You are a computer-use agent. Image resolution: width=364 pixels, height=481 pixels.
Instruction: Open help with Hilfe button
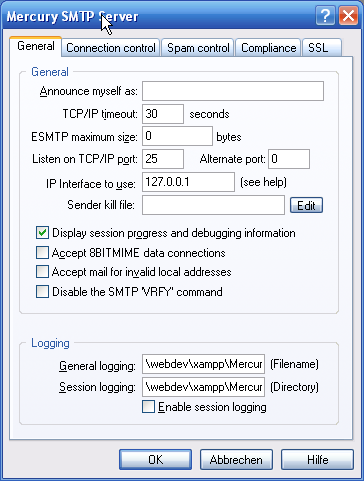click(x=317, y=460)
